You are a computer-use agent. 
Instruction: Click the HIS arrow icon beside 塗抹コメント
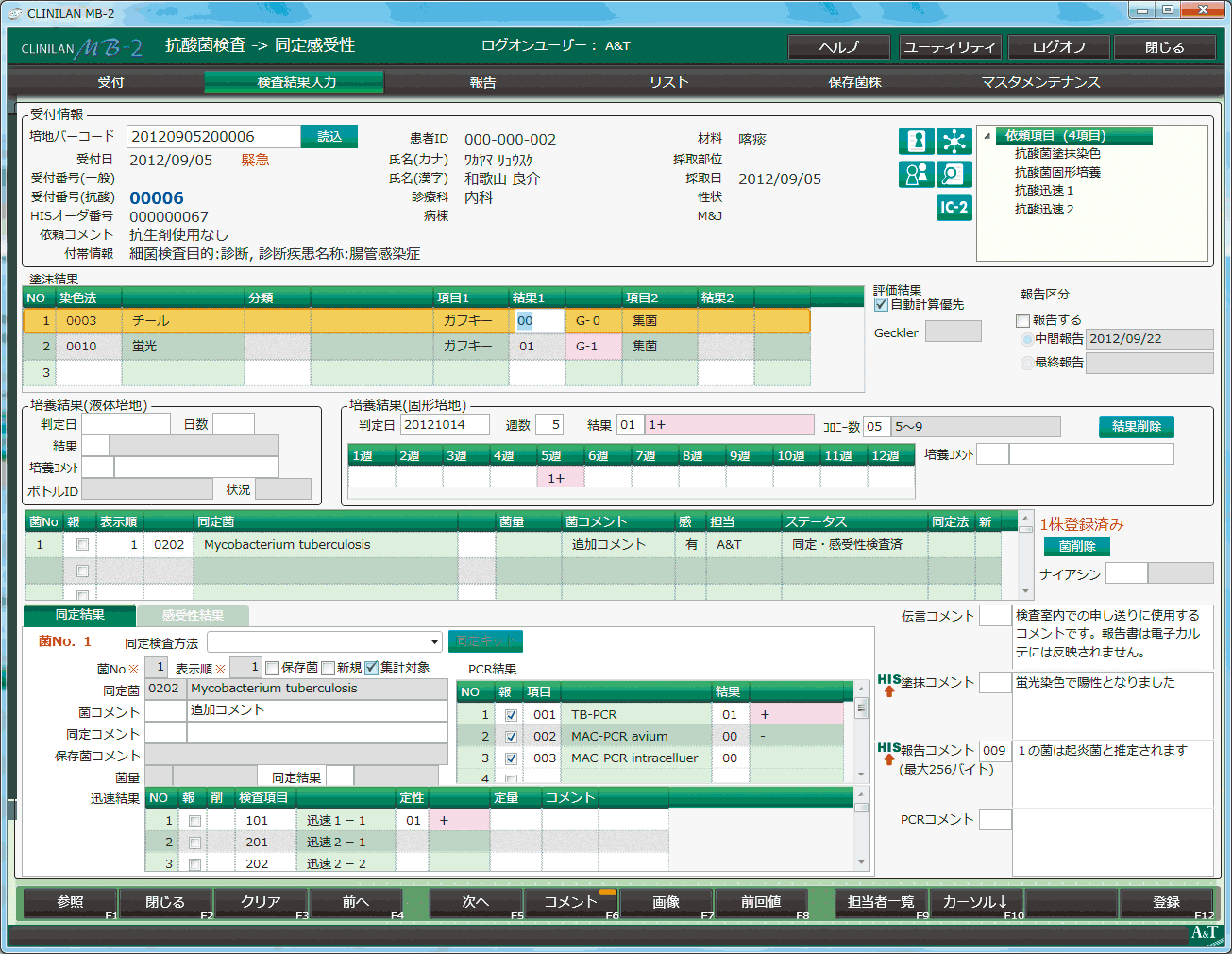click(888, 685)
